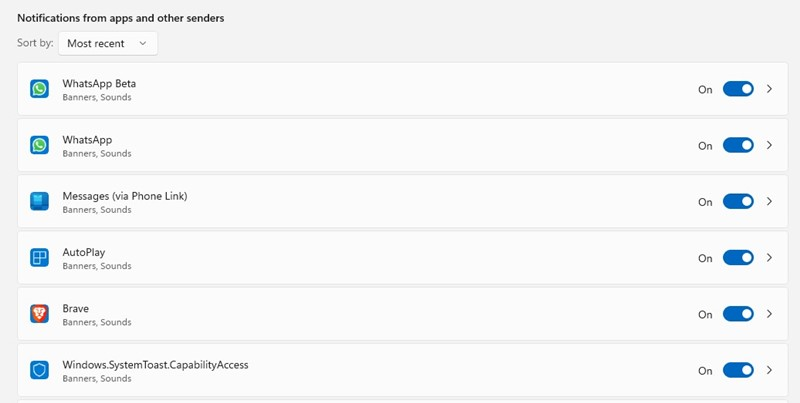Click the Messages Phone Link icon

pos(39,202)
